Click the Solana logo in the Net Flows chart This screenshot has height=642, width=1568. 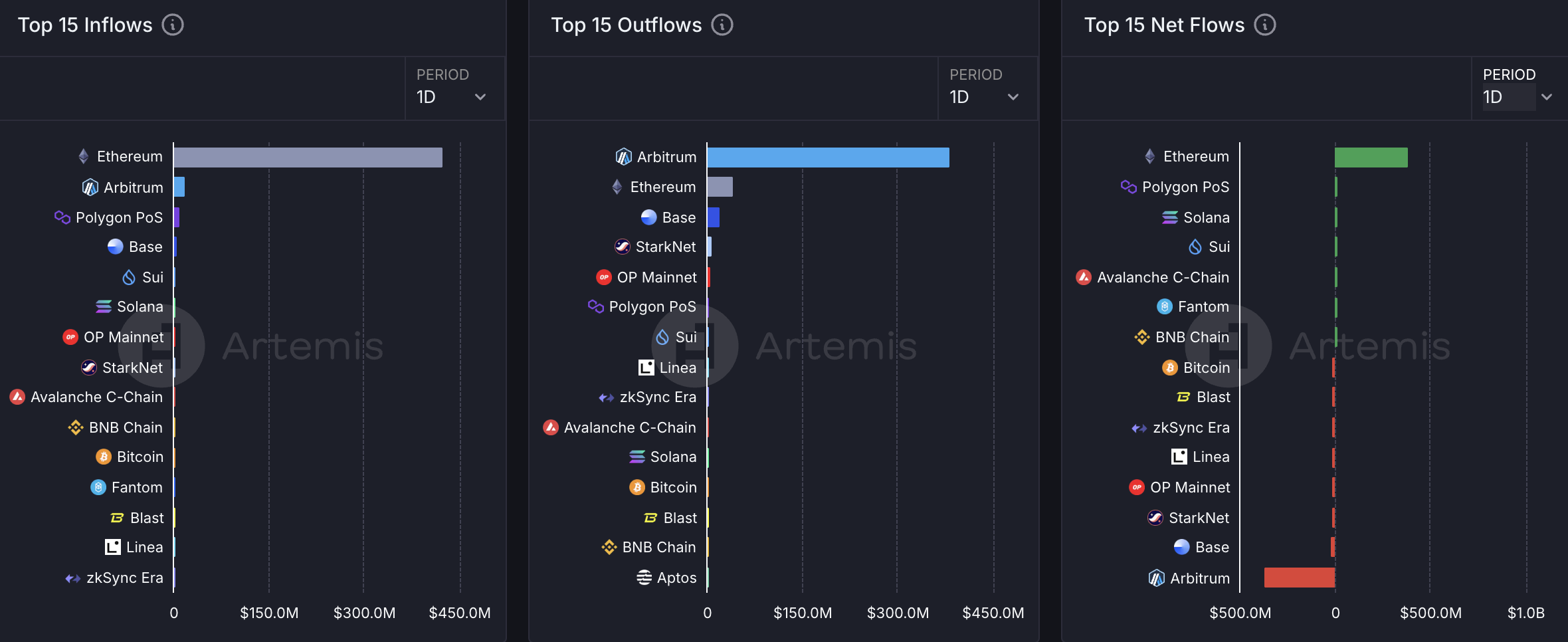pyautogui.click(x=1170, y=218)
